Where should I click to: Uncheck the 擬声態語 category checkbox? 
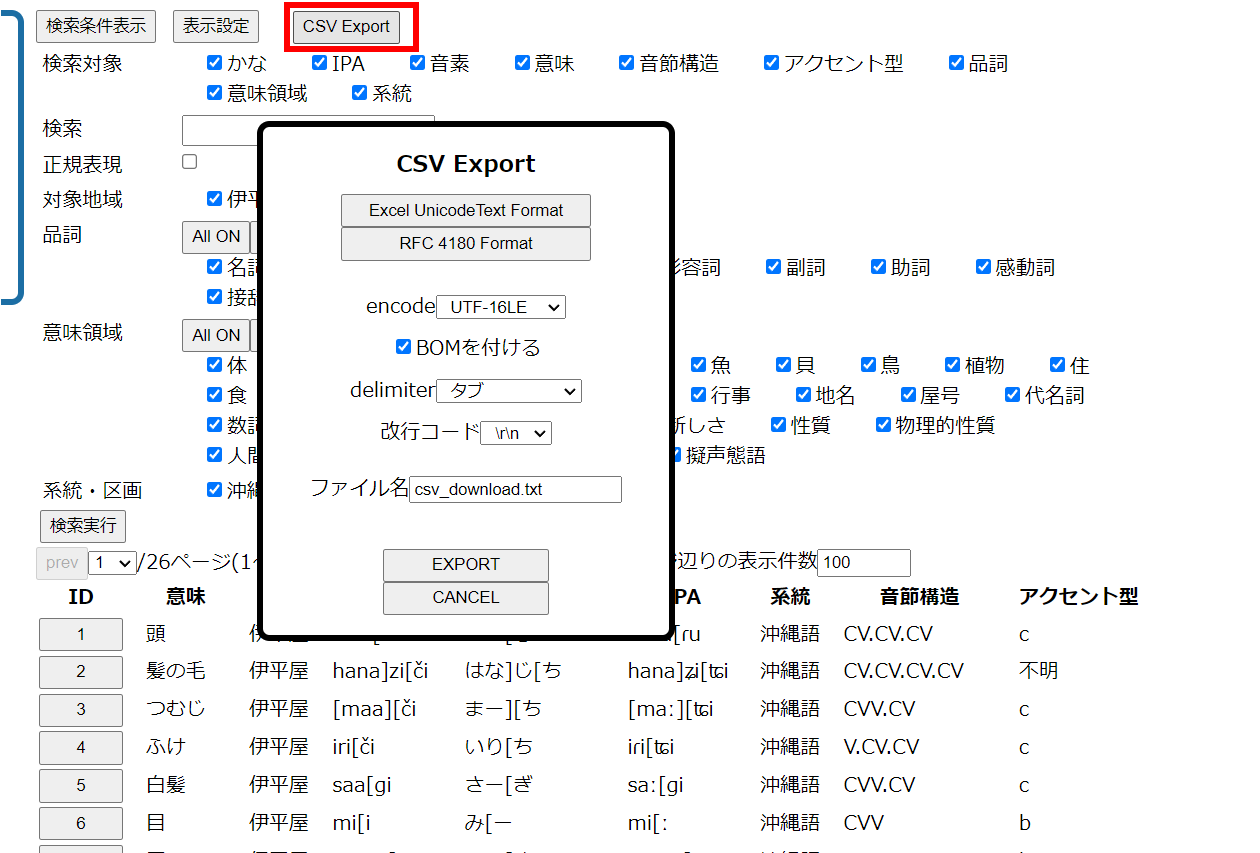pyautogui.click(x=677, y=455)
